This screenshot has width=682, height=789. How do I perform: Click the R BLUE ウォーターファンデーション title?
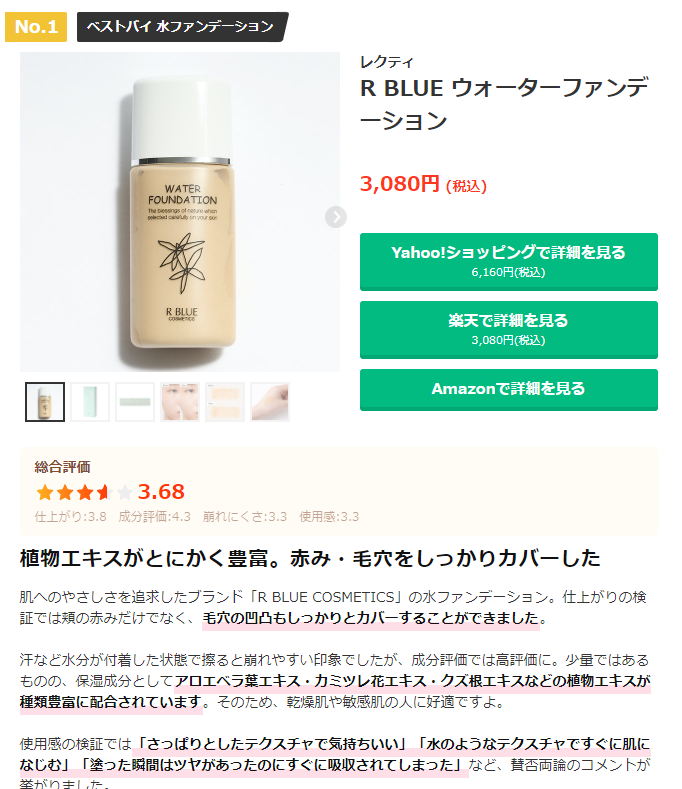[504, 104]
